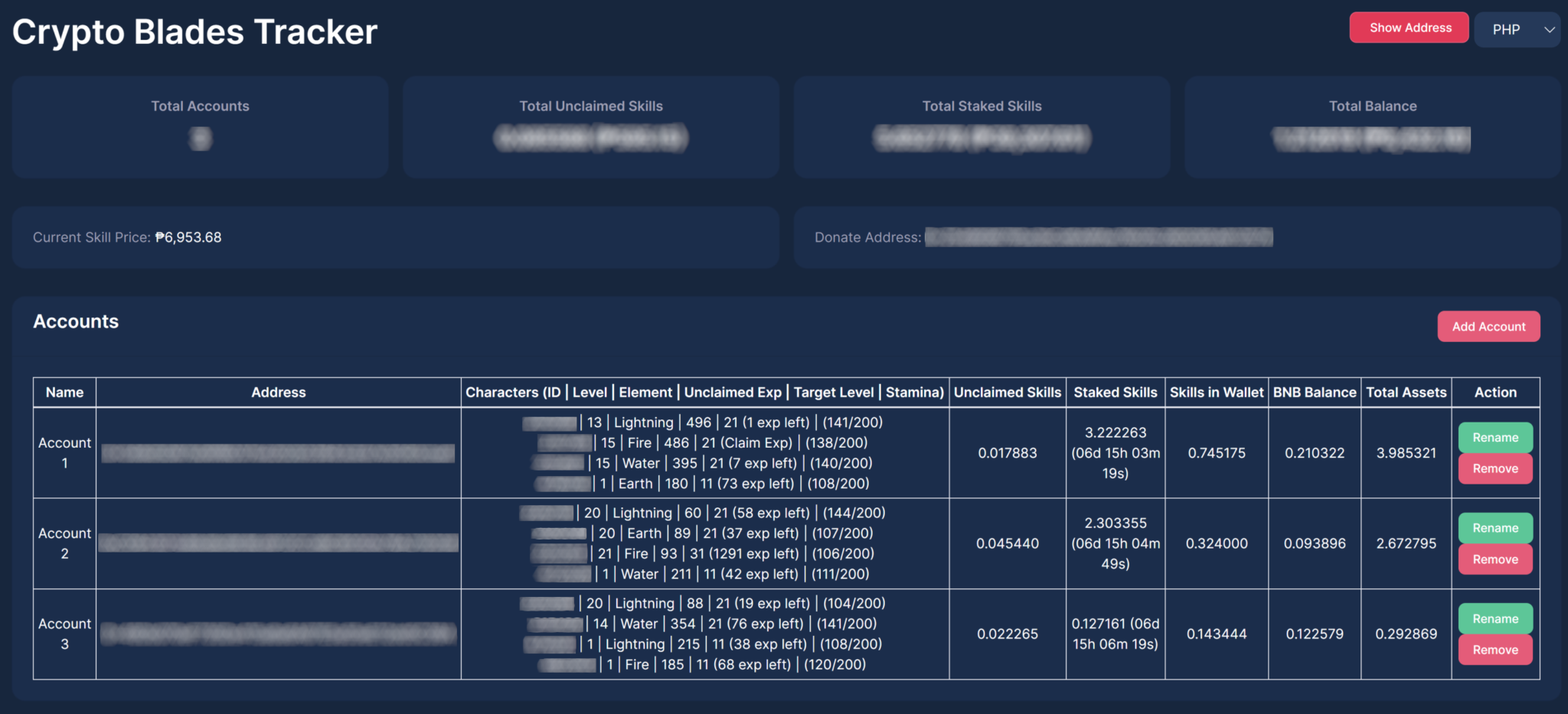
Task: Click the Total Assets column header
Action: pos(1406,393)
